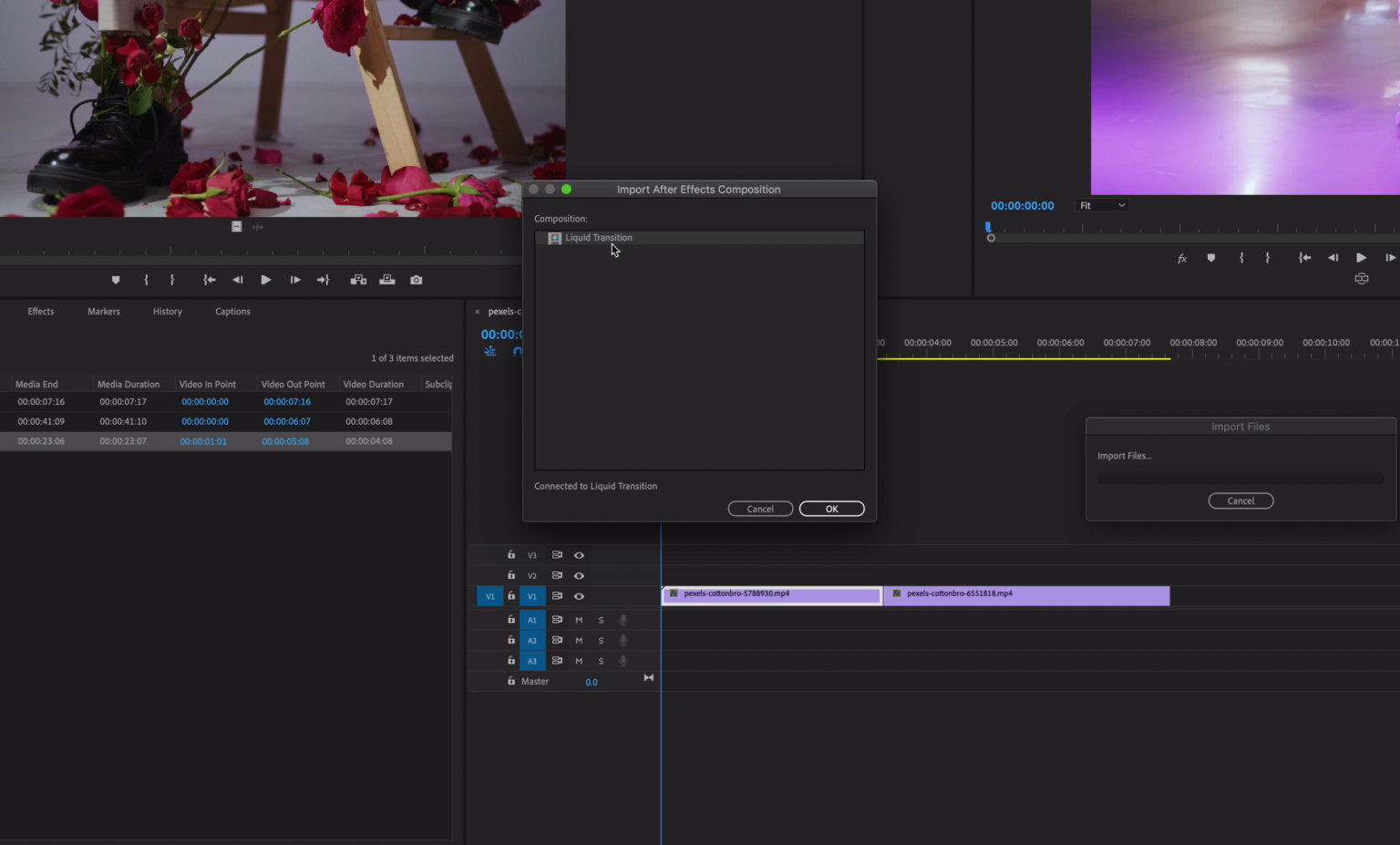Click the Master track volume value
This screenshot has width=1400, height=845.
coord(592,681)
